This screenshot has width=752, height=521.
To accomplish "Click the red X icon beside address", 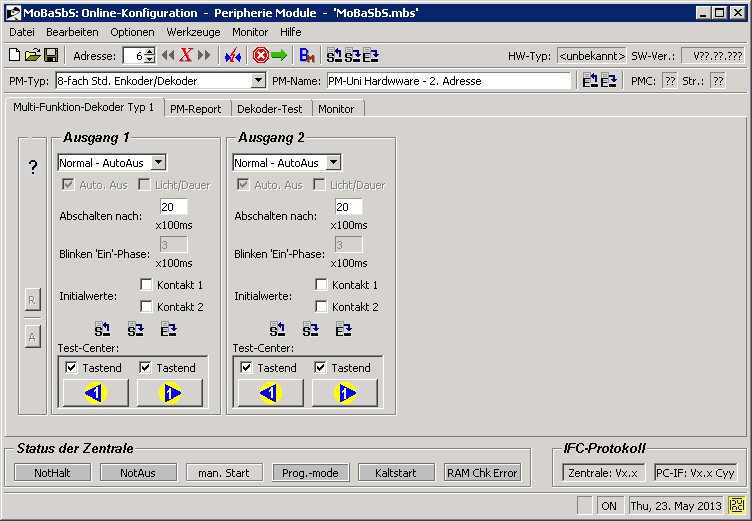I will [x=186, y=55].
